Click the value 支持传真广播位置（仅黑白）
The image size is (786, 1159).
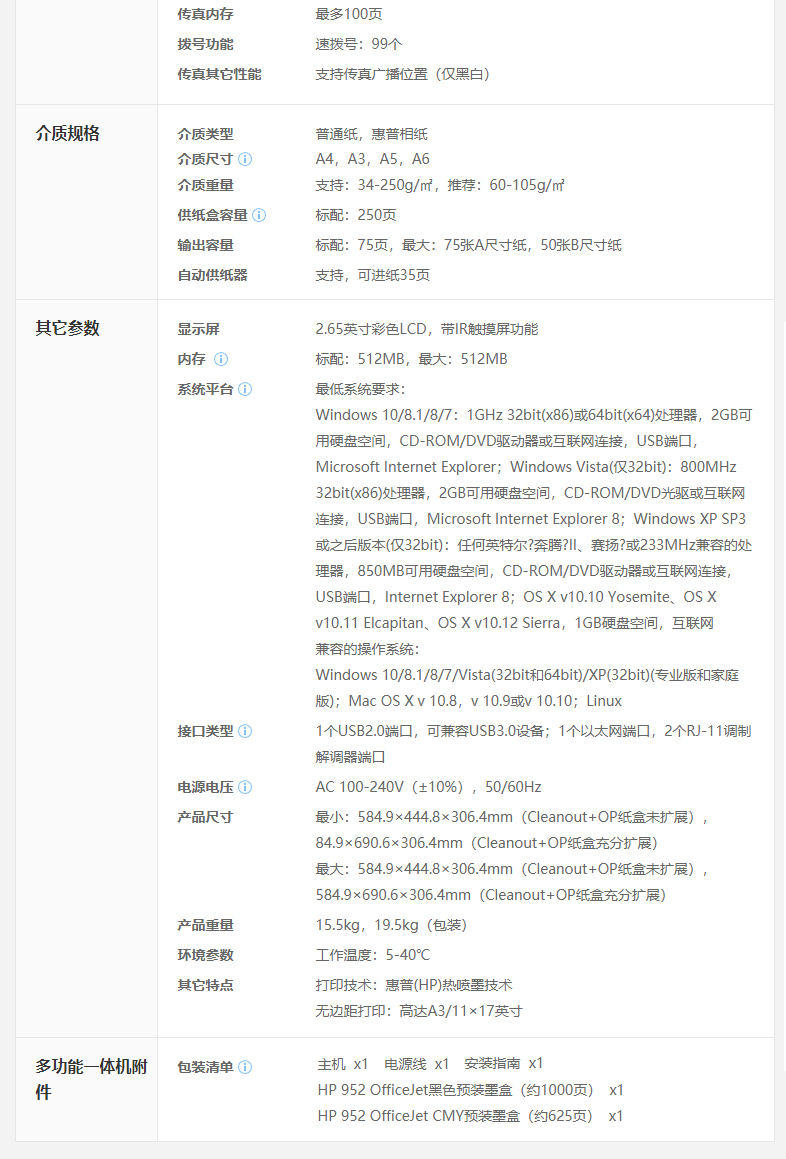tap(403, 75)
